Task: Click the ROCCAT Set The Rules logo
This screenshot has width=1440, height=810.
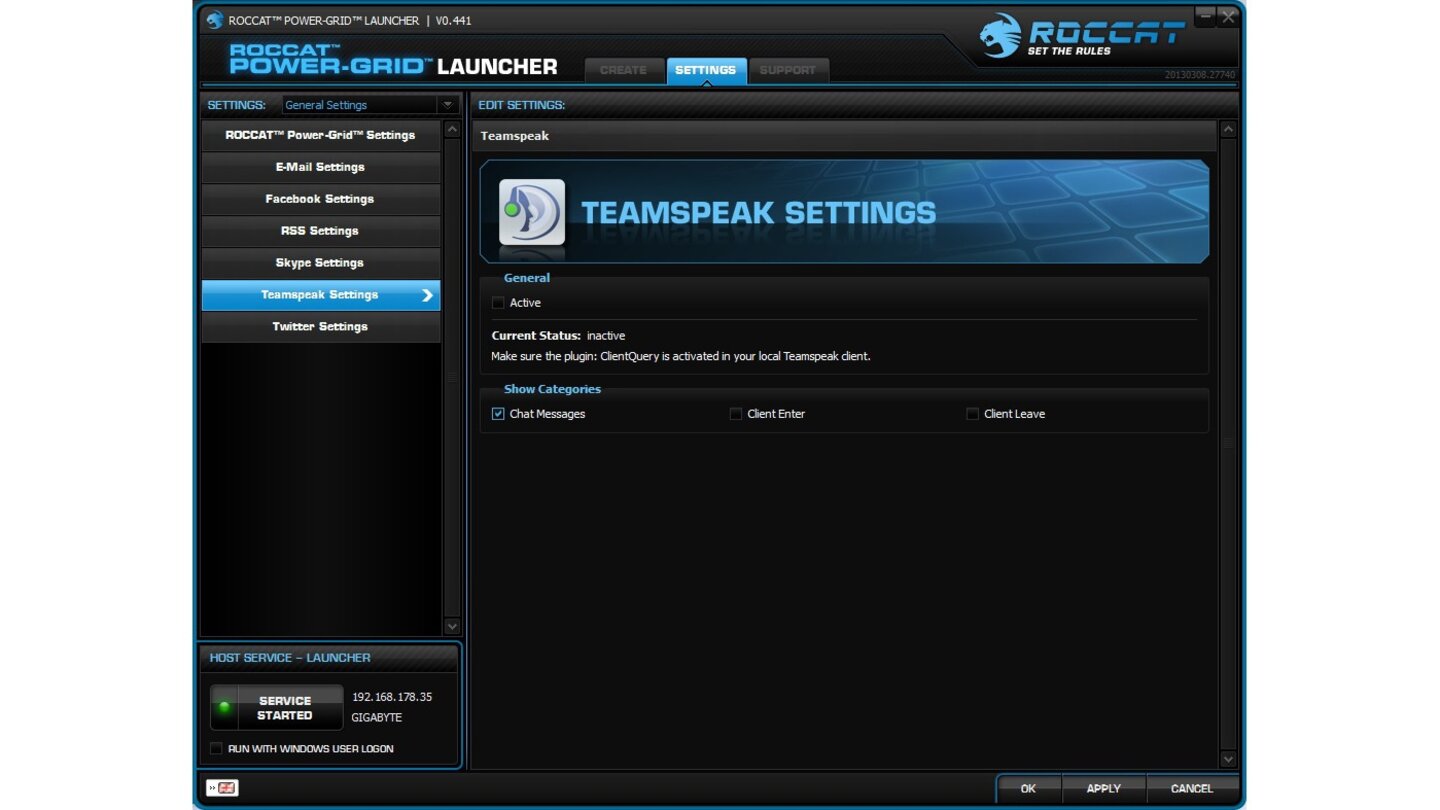Action: 1082,36
